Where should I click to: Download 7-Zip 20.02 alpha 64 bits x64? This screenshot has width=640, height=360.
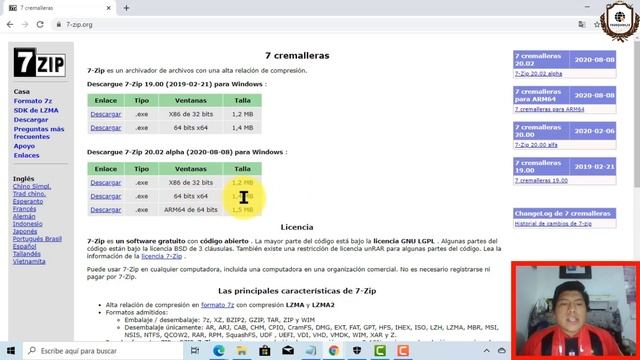coord(106,196)
